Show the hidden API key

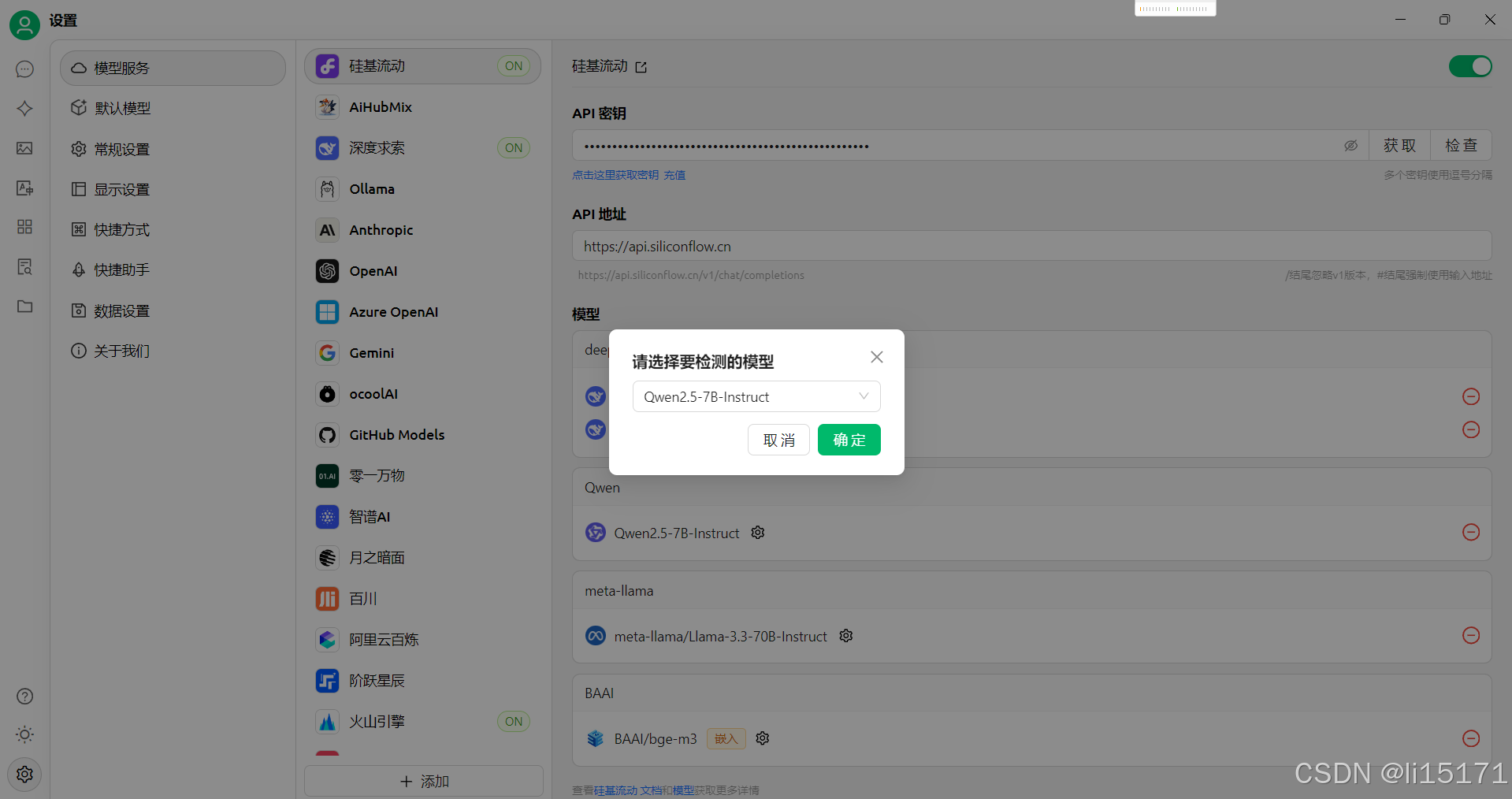1350,146
